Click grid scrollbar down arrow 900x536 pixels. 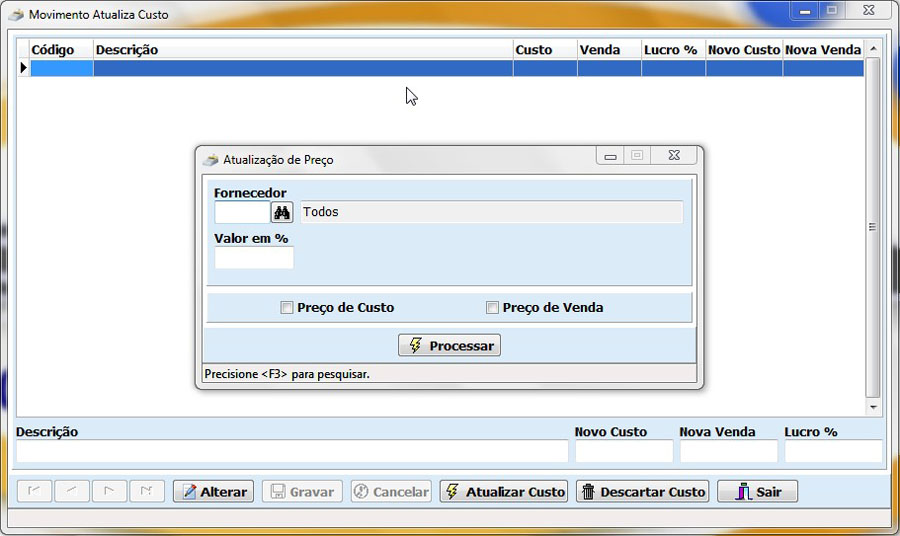[873, 407]
